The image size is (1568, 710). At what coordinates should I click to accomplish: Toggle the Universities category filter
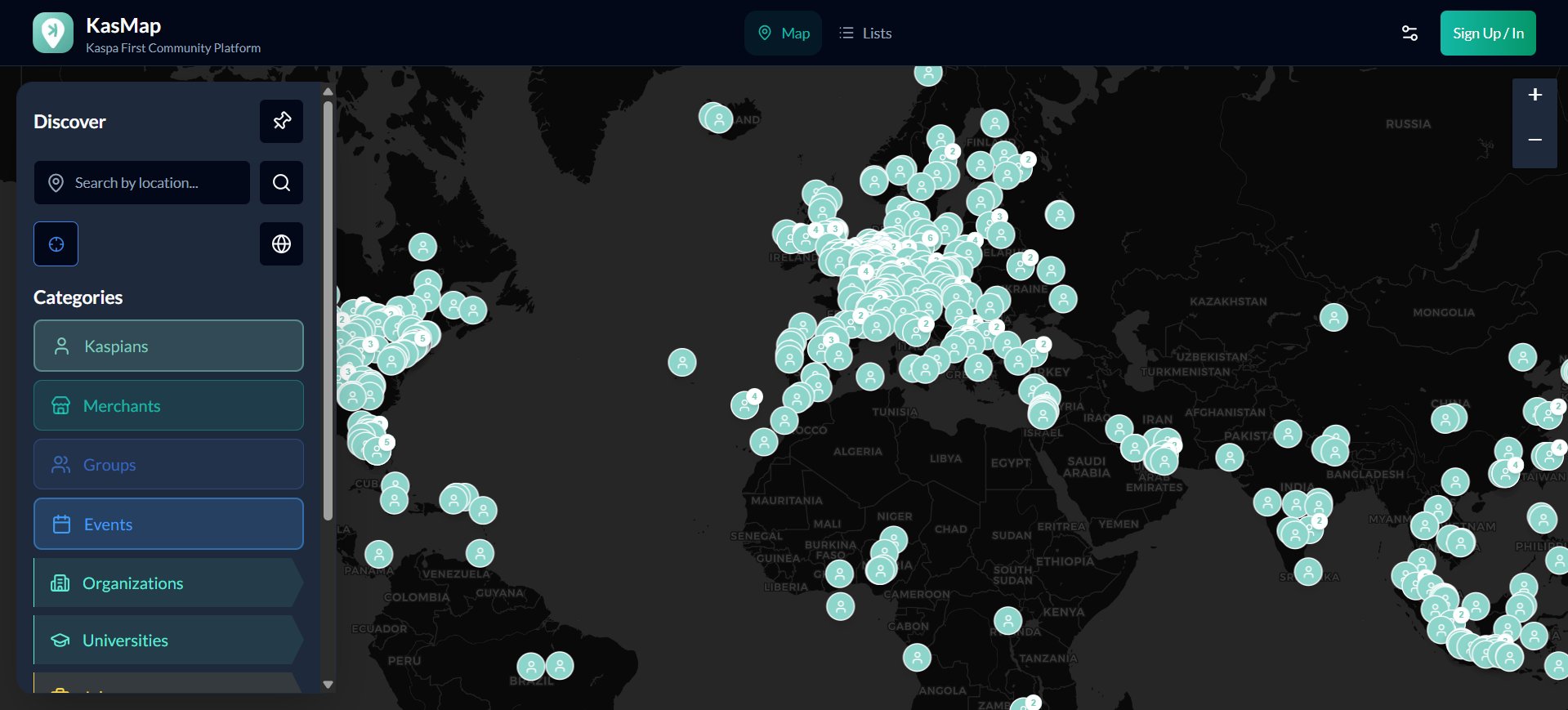168,640
